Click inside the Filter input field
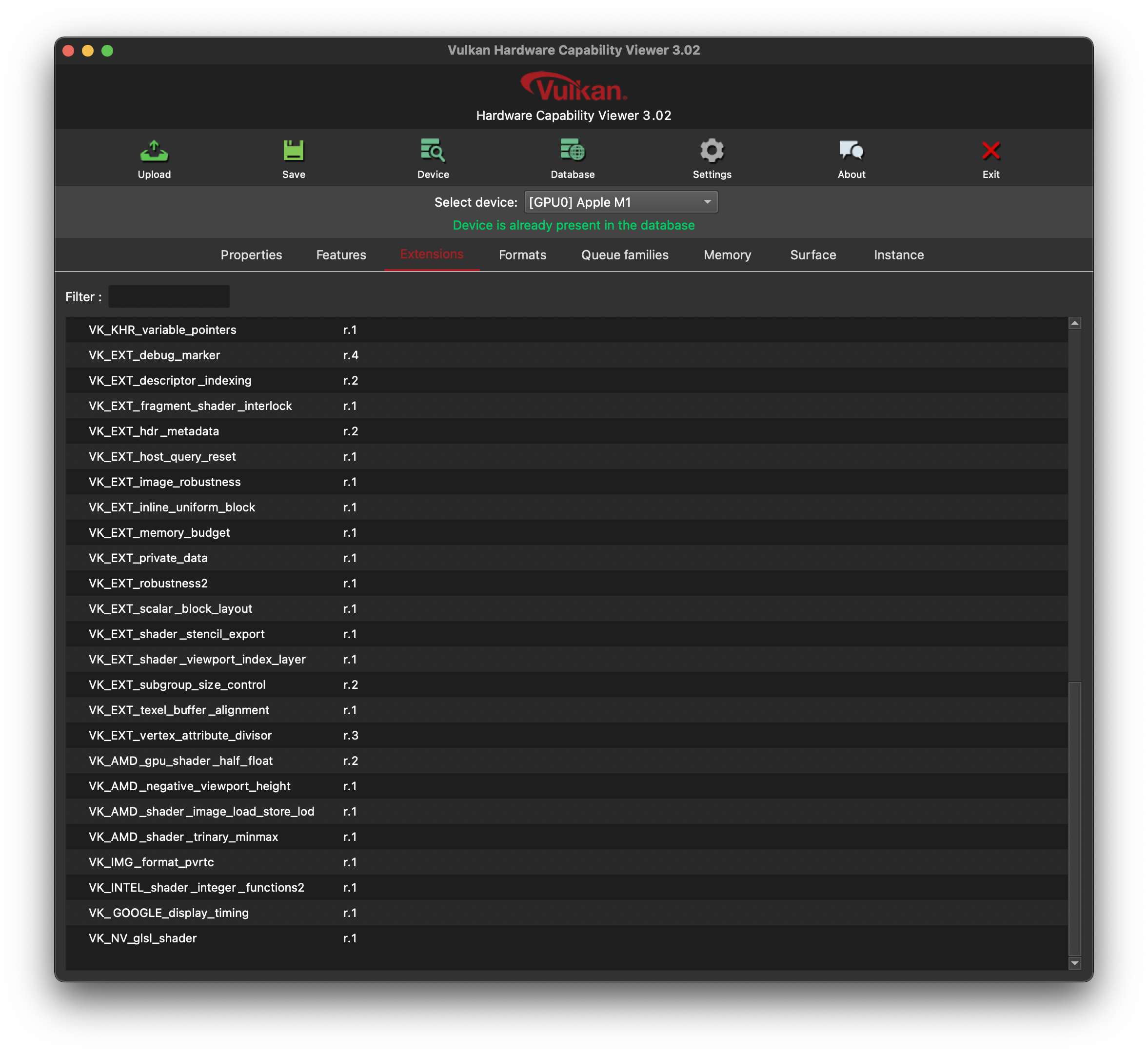Image resolution: width=1148 pixels, height=1054 pixels. tap(169, 296)
